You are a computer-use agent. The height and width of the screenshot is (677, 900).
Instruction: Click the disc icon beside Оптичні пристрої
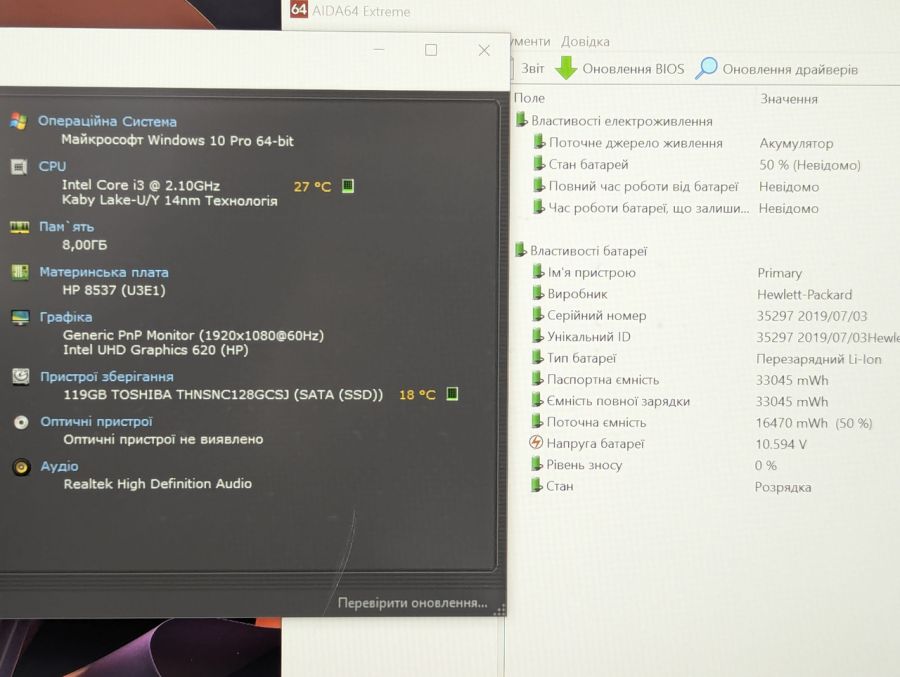tap(21, 422)
